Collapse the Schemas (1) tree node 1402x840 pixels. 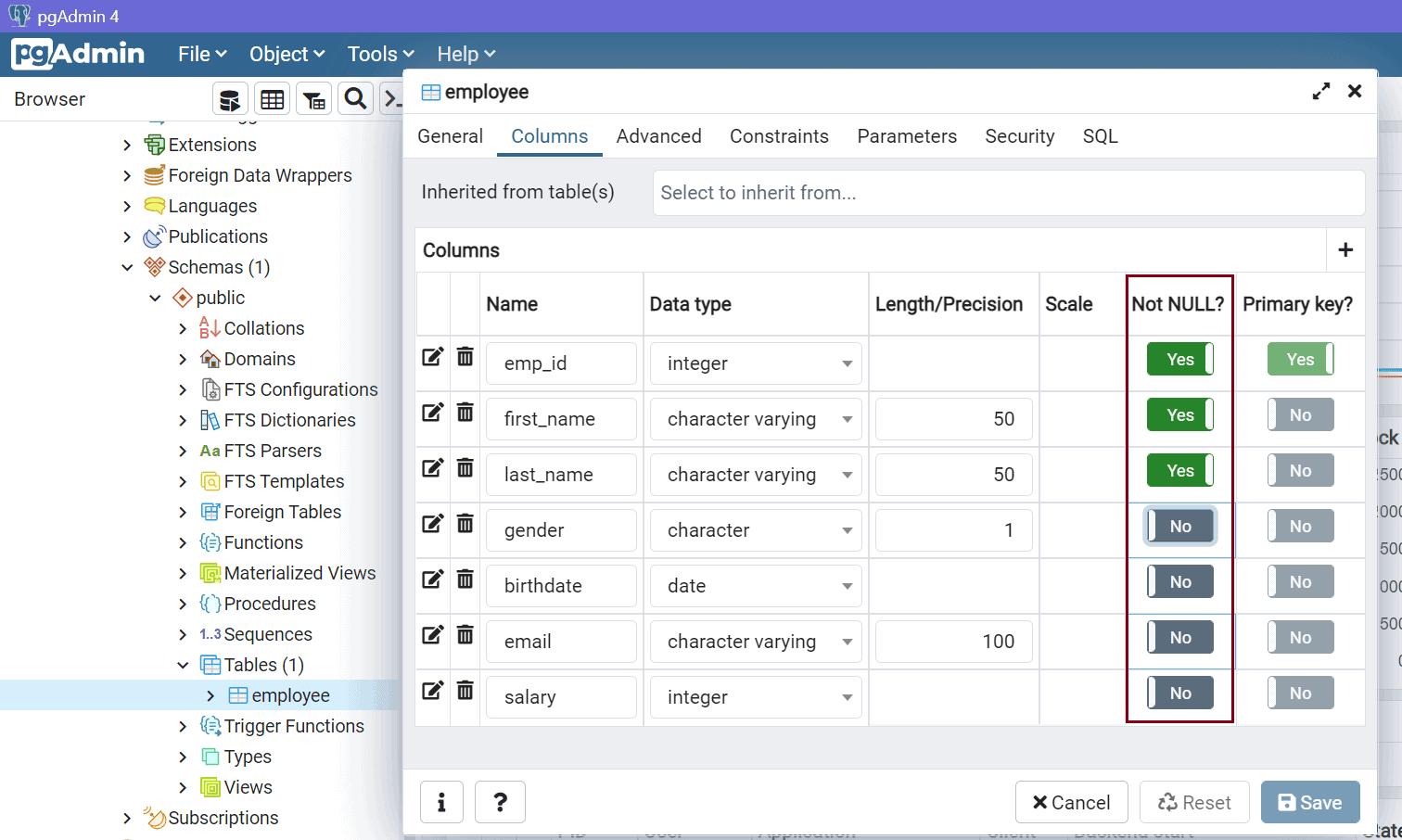pos(128,268)
